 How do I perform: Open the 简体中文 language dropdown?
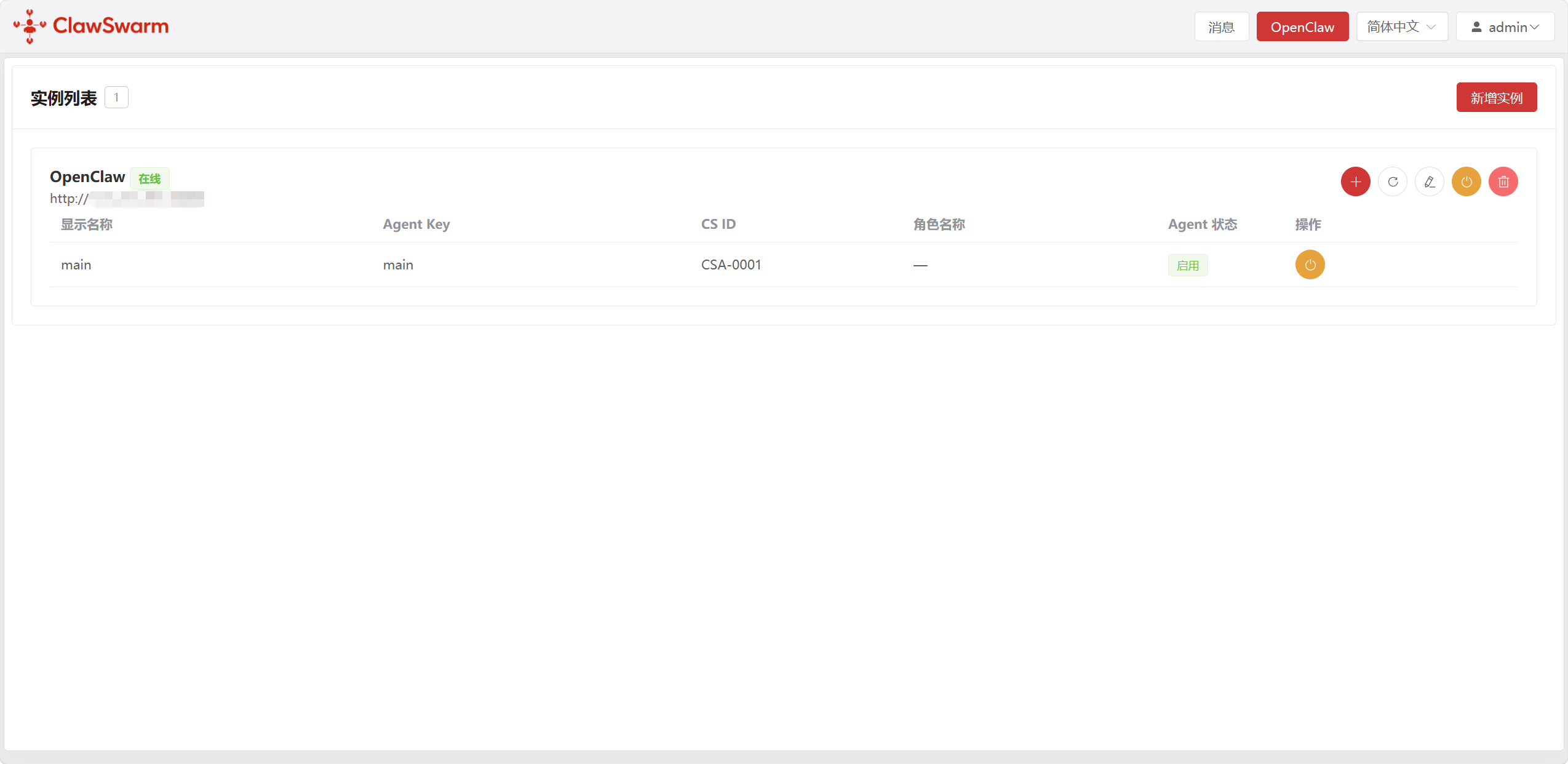(x=1401, y=26)
